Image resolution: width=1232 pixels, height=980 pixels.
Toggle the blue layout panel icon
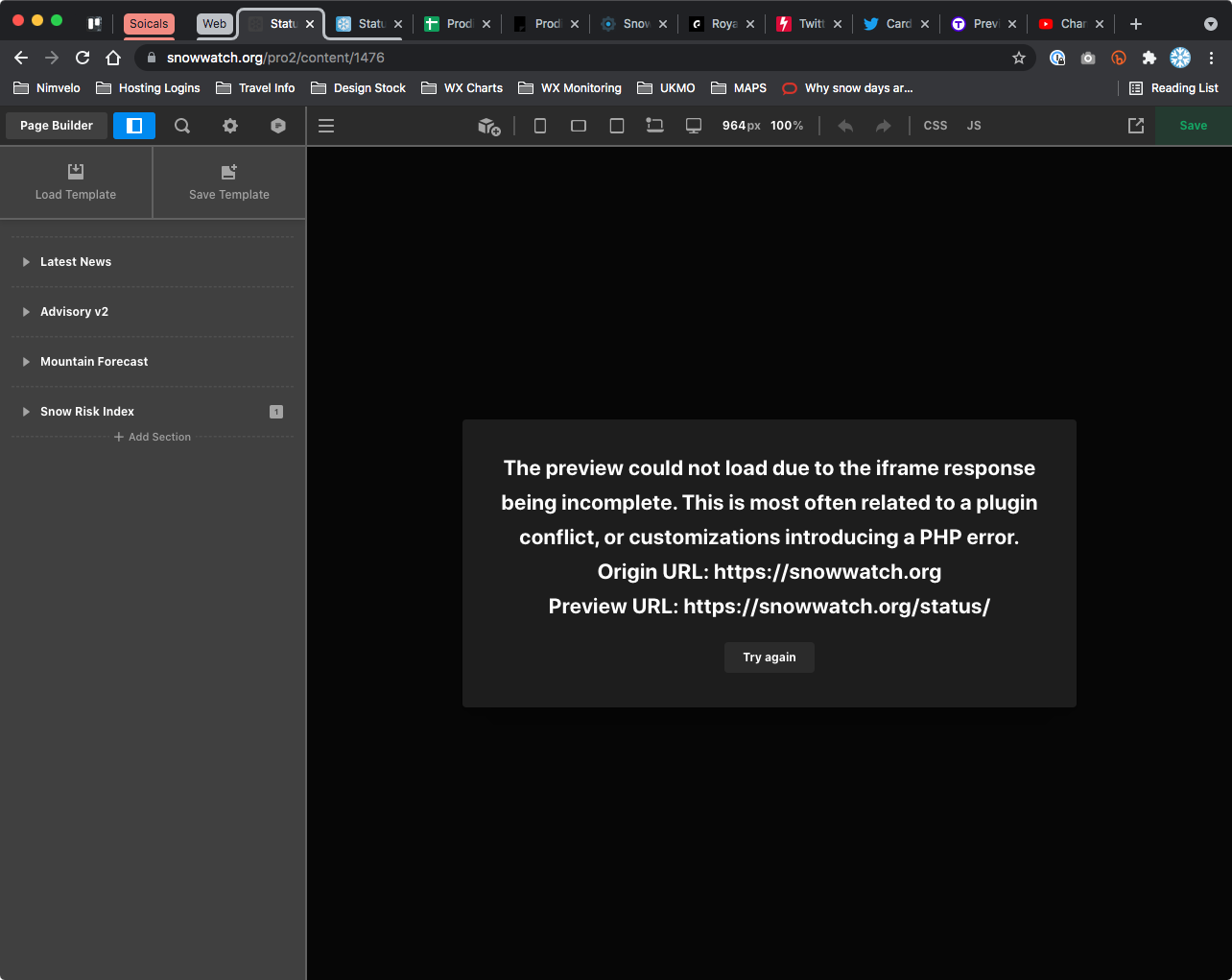click(134, 126)
